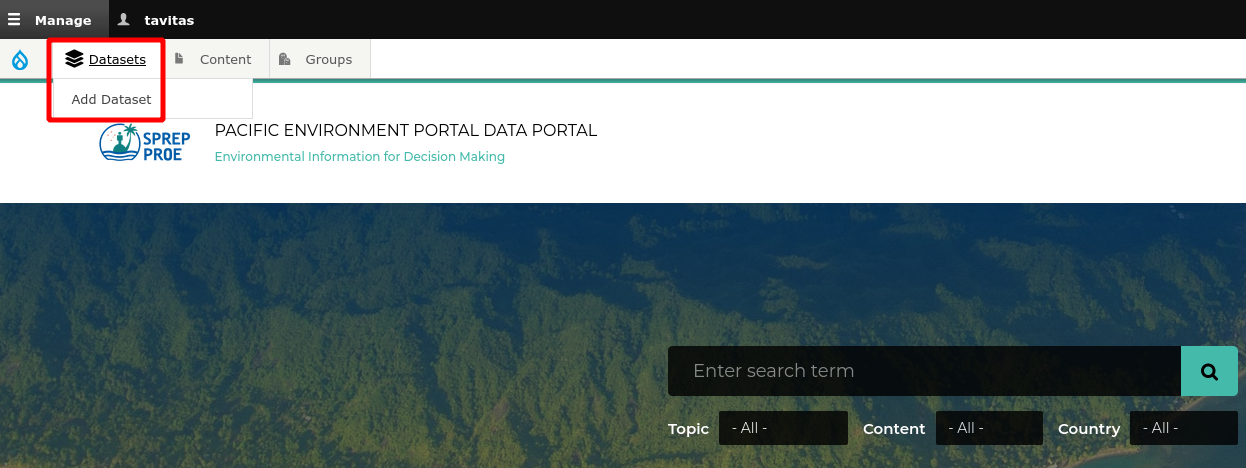This screenshot has height=468, width=1246.
Task: Click the icon beside Groups
Action: [x=285, y=59]
